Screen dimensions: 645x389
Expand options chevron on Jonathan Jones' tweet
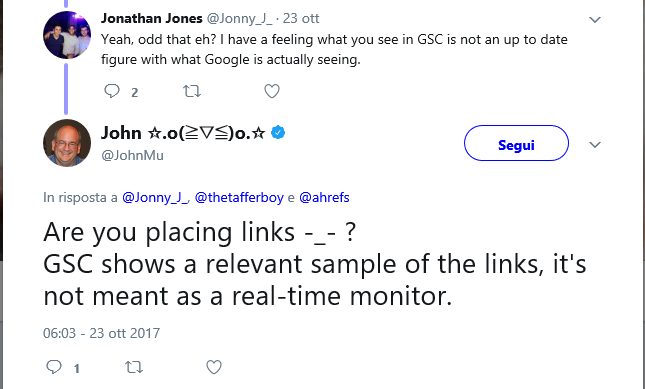(x=595, y=19)
